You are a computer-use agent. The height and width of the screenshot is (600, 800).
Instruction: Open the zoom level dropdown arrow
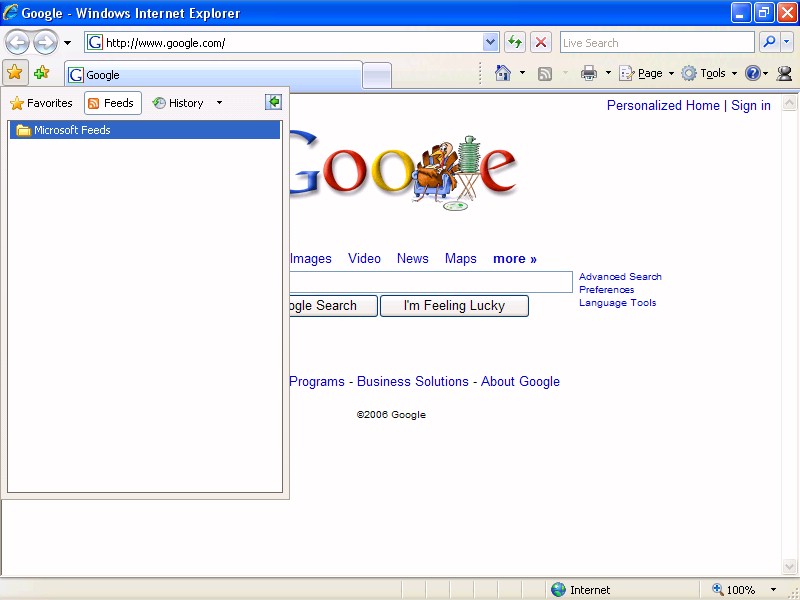point(773,590)
